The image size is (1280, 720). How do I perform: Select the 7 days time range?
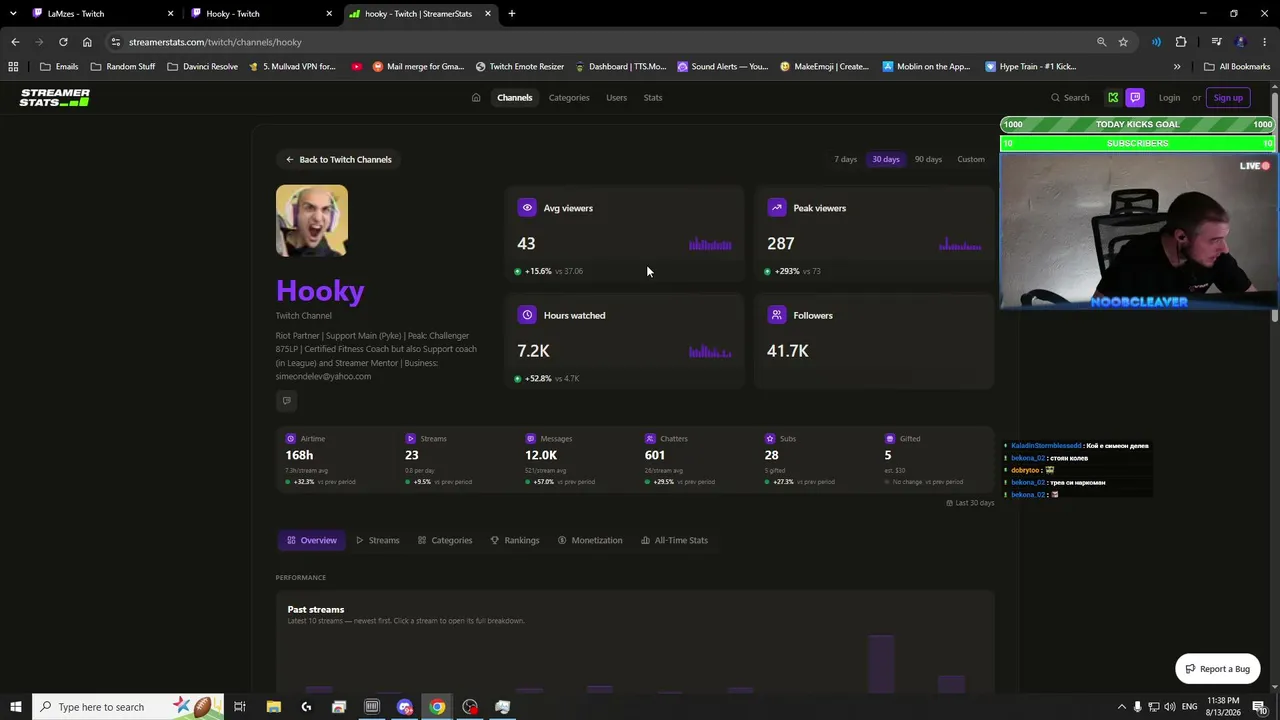tap(846, 159)
